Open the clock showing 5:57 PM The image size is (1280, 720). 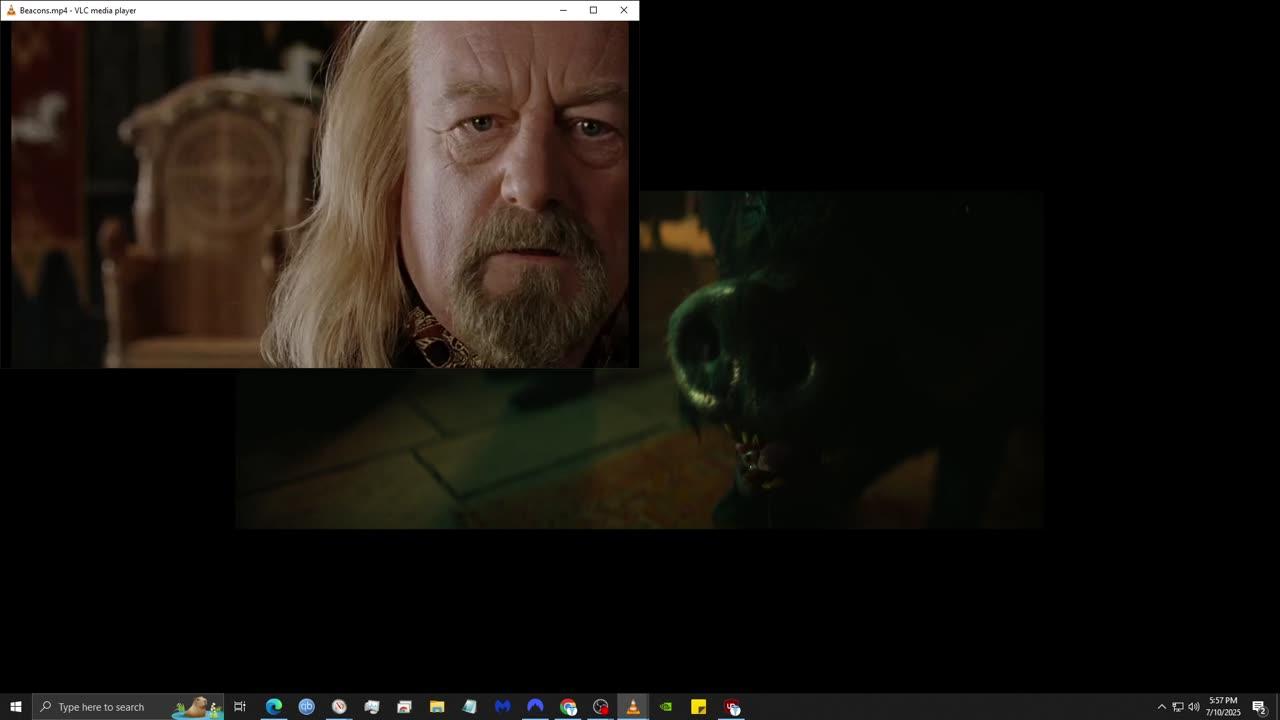[1223, 707]
